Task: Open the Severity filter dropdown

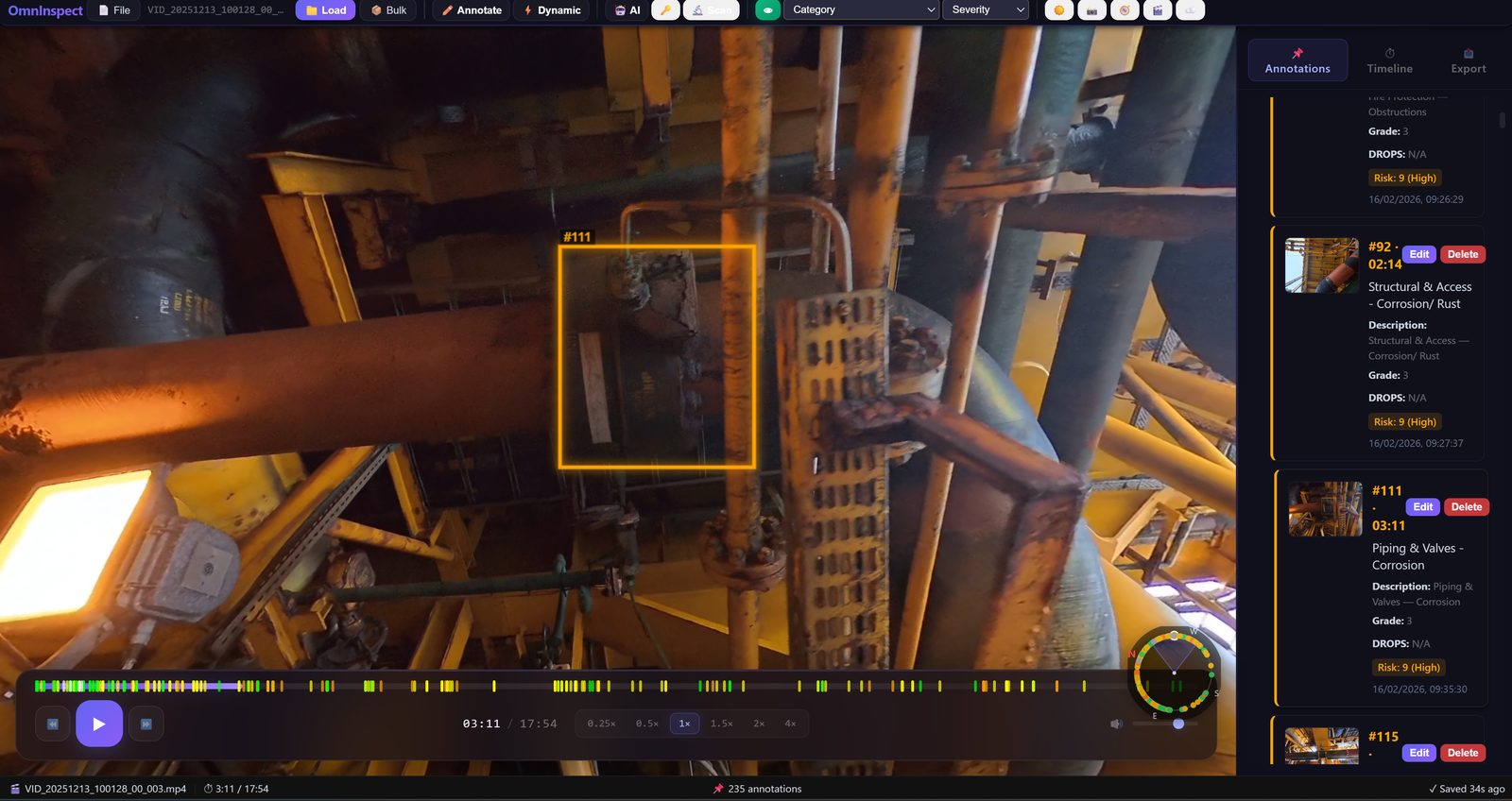Action: point(986,9)
